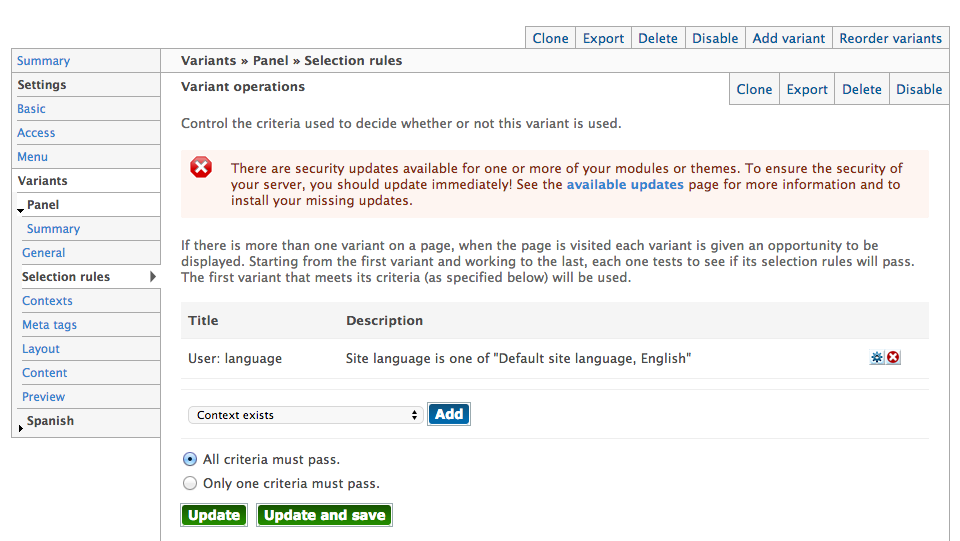
Task: Click top Delete page operation
Action: click(658, 38)
